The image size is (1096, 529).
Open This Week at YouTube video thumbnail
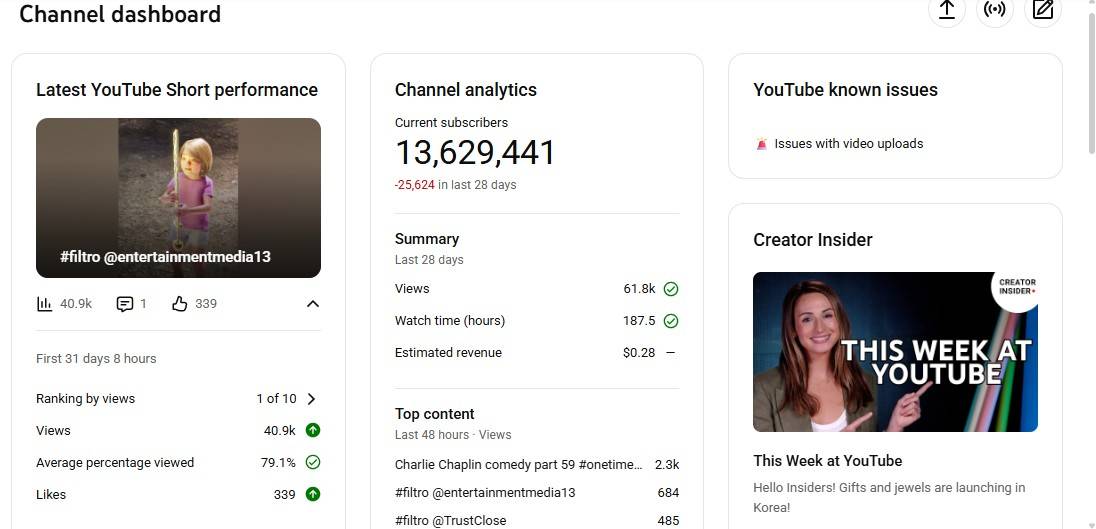point(895,352)
